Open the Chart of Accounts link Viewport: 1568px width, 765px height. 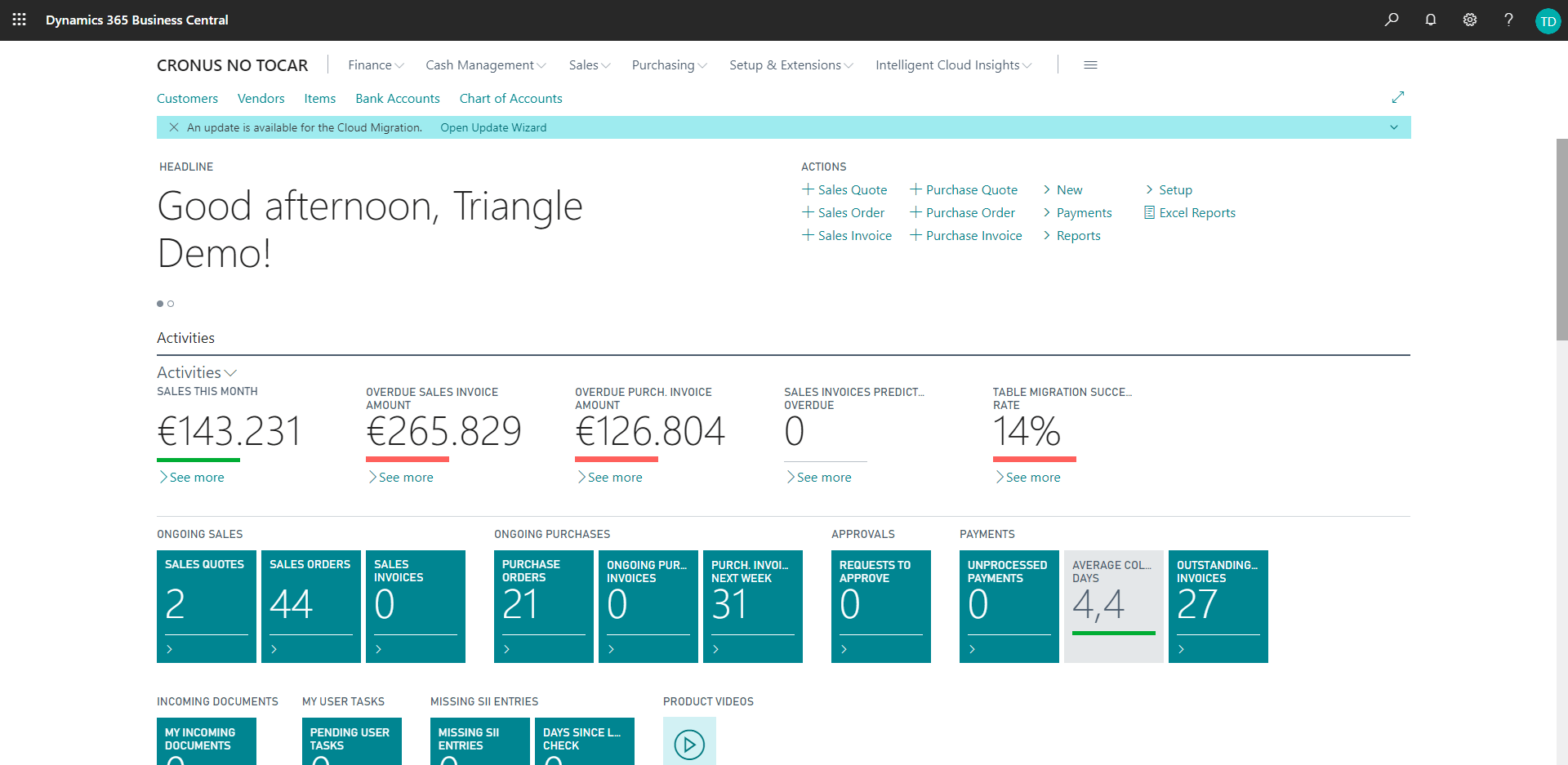[x=510, y=99]
